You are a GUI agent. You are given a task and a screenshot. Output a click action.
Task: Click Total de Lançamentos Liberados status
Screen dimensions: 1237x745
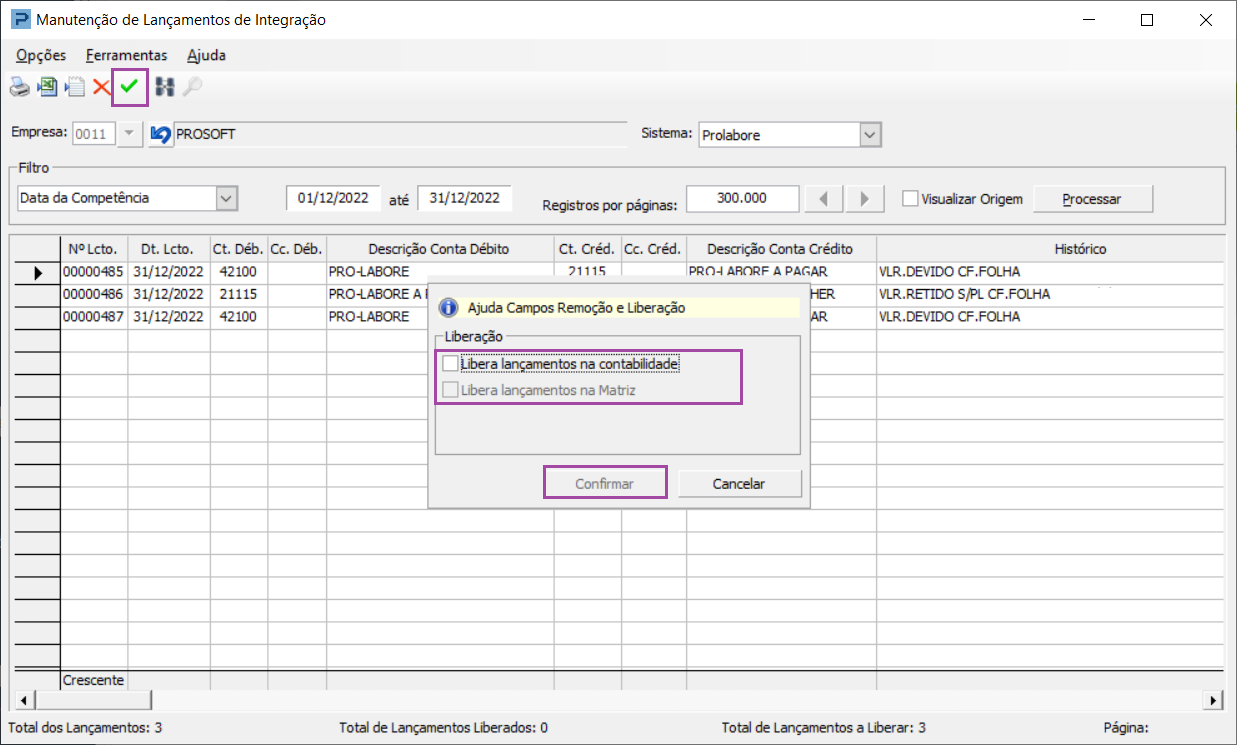[x=443, y=728]
